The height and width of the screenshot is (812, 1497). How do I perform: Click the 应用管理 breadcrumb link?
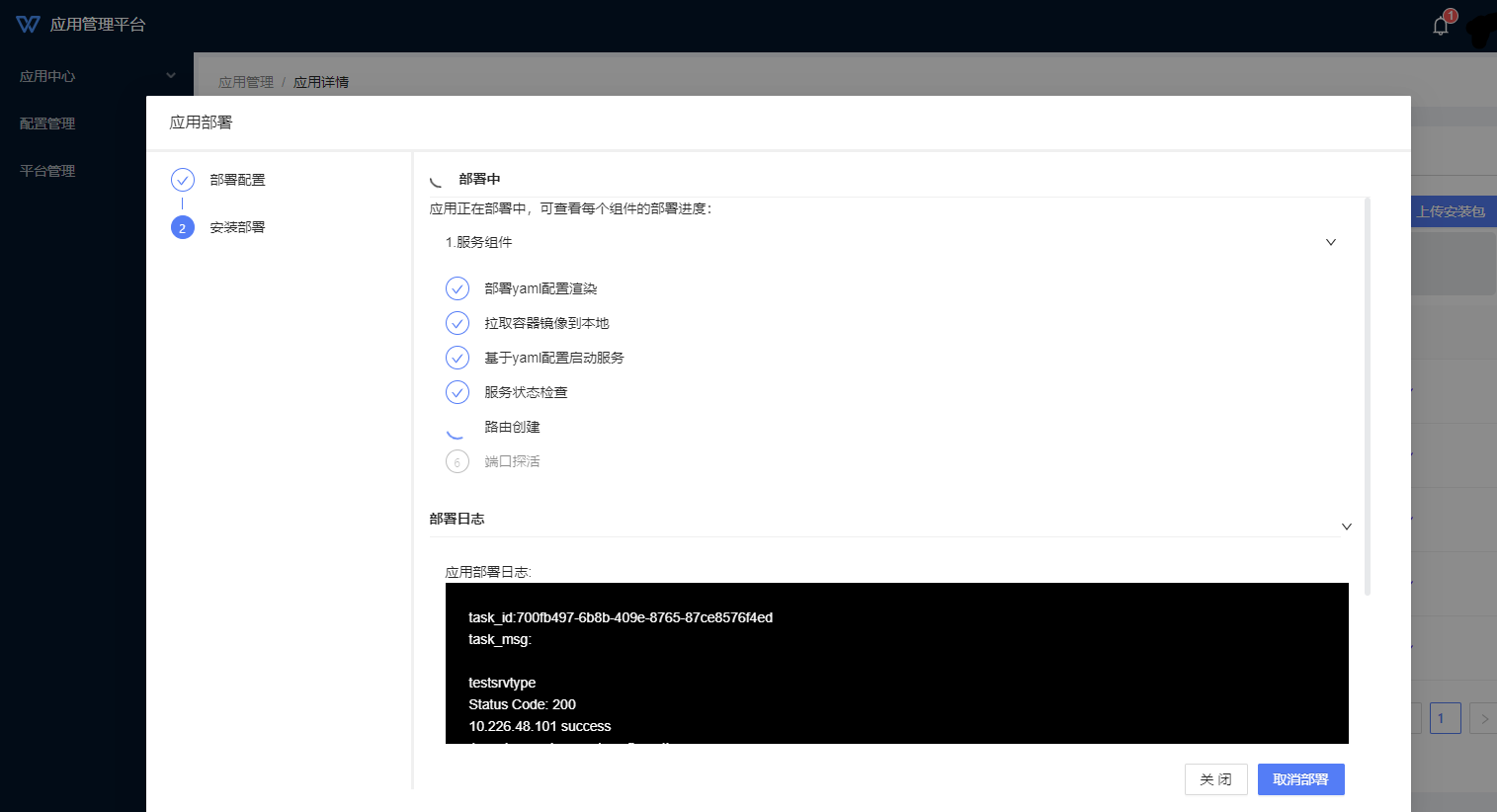pos(245,82)
